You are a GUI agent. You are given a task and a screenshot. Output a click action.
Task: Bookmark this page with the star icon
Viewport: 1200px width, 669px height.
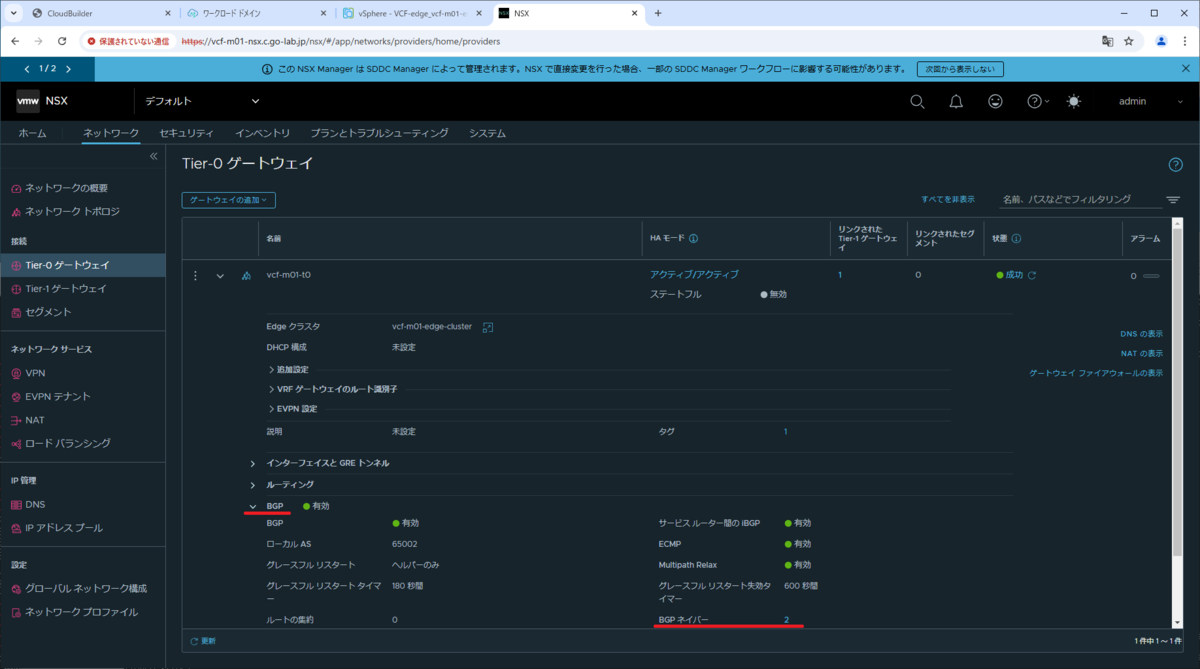(x=1129, y=41)
